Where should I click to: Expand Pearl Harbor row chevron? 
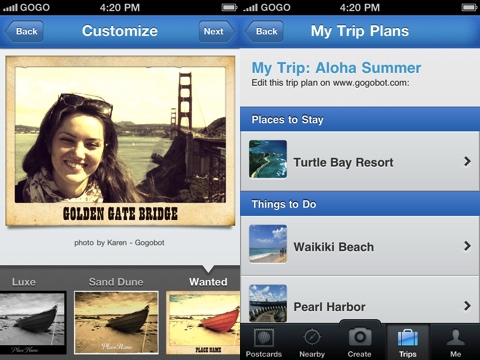[467, 306]
